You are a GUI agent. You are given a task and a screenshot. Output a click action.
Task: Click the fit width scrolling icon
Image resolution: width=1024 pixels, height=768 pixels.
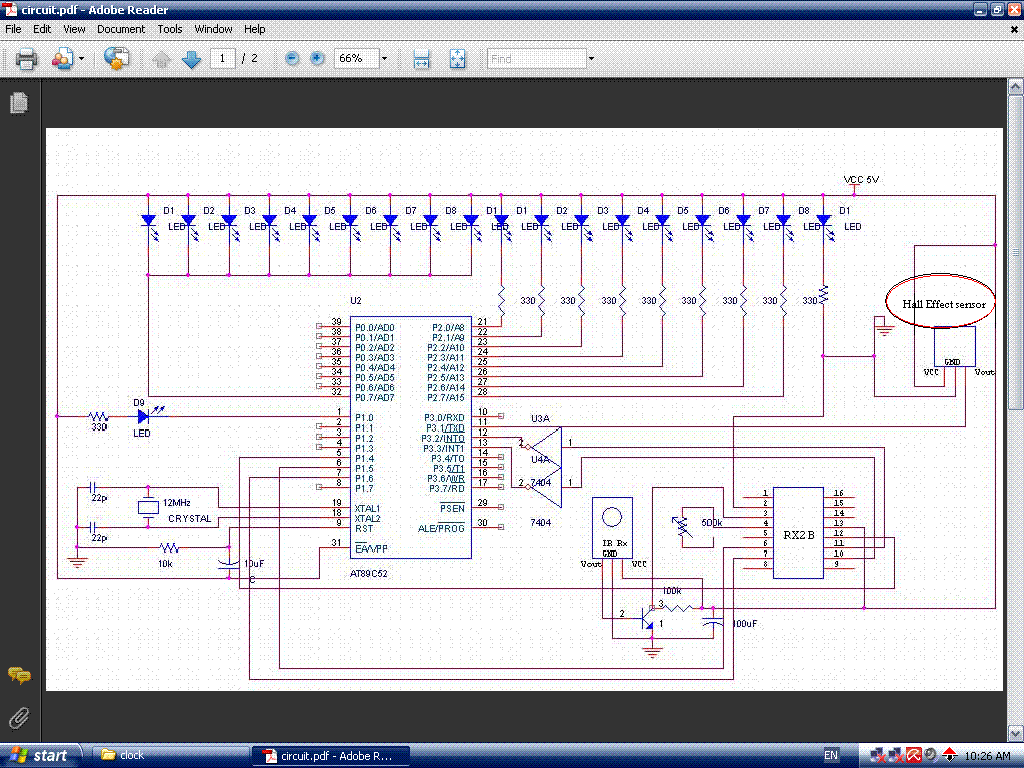[422, 59]
